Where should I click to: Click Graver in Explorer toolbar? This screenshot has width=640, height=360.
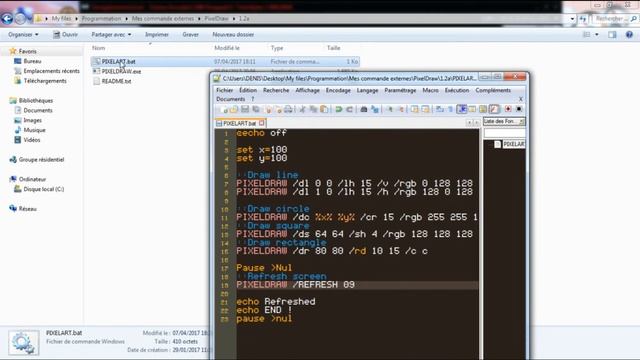(191, 35)
